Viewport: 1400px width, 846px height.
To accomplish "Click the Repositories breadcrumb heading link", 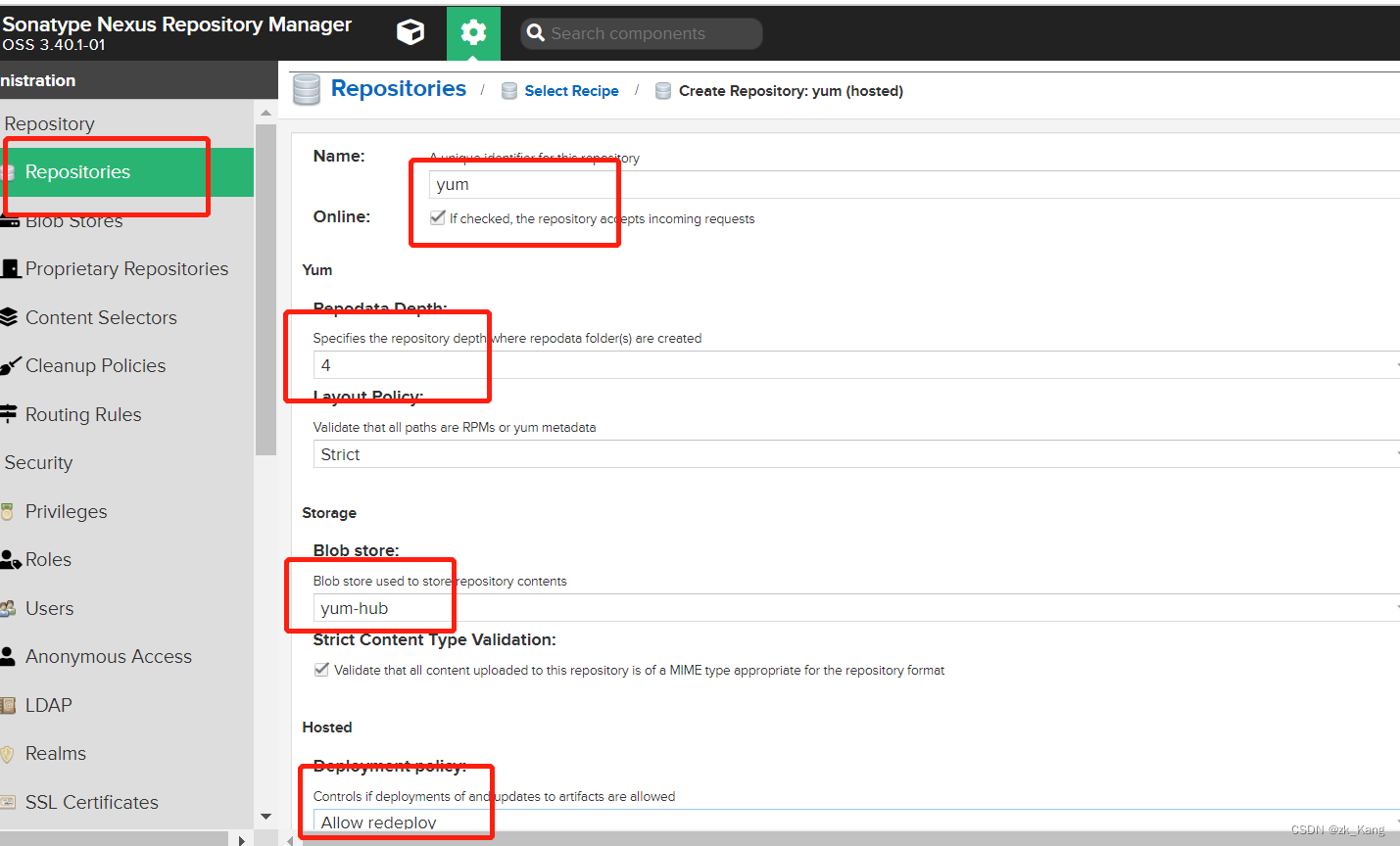I will pos(398,89).
